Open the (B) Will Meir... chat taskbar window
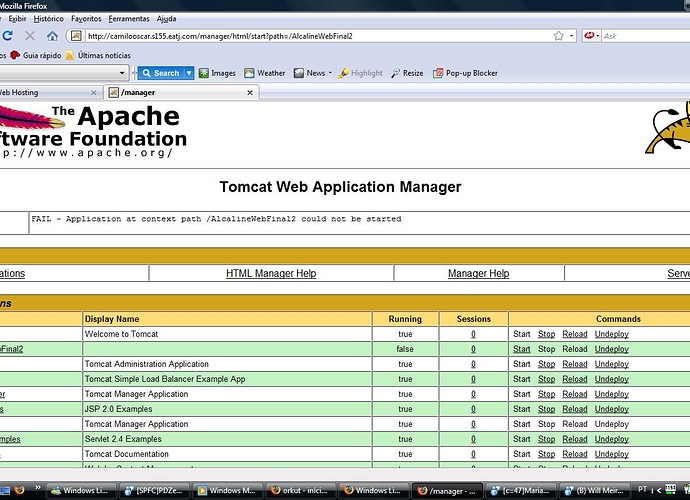The height and width of the screenshot is (500, 690). pos(594,490)
